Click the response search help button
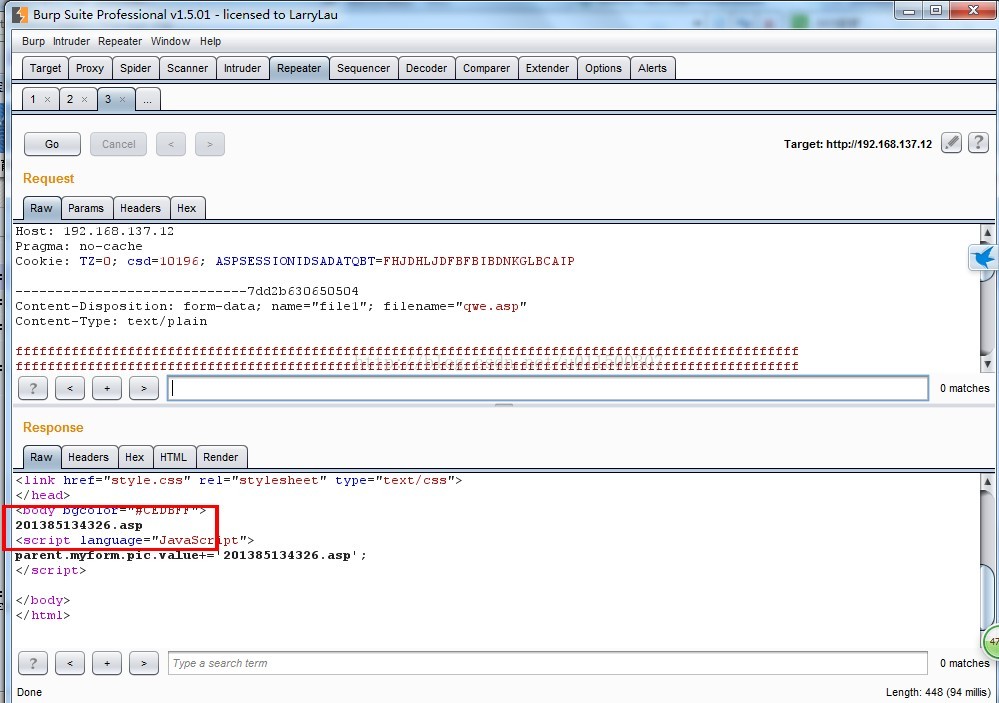 (x=33, y=663)
